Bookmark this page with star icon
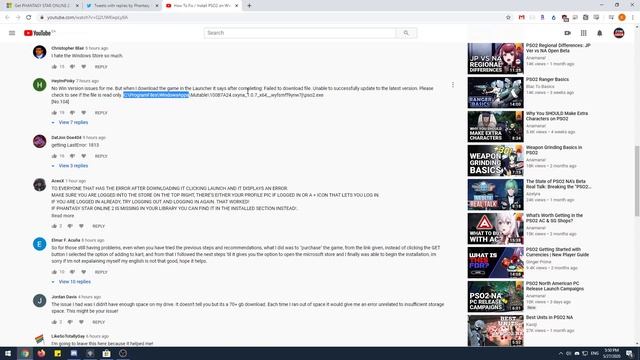The height and width of the screenshot is (360, 640). (508, 18)
